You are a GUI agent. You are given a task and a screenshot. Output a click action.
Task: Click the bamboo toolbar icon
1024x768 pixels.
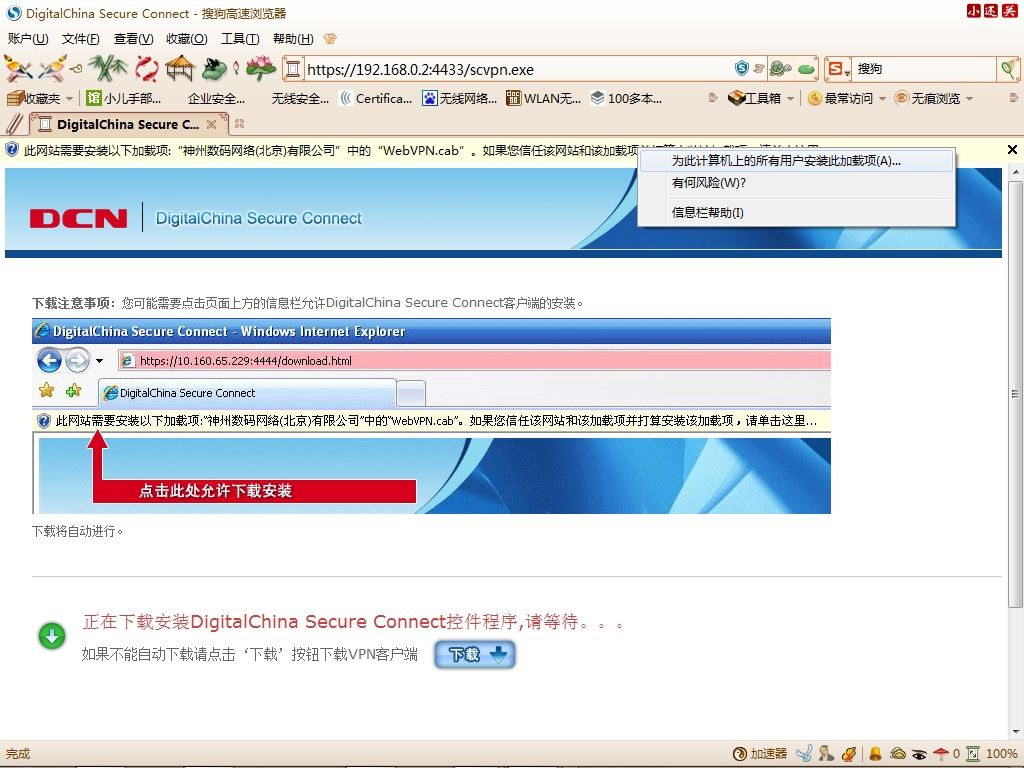[108, 68]
